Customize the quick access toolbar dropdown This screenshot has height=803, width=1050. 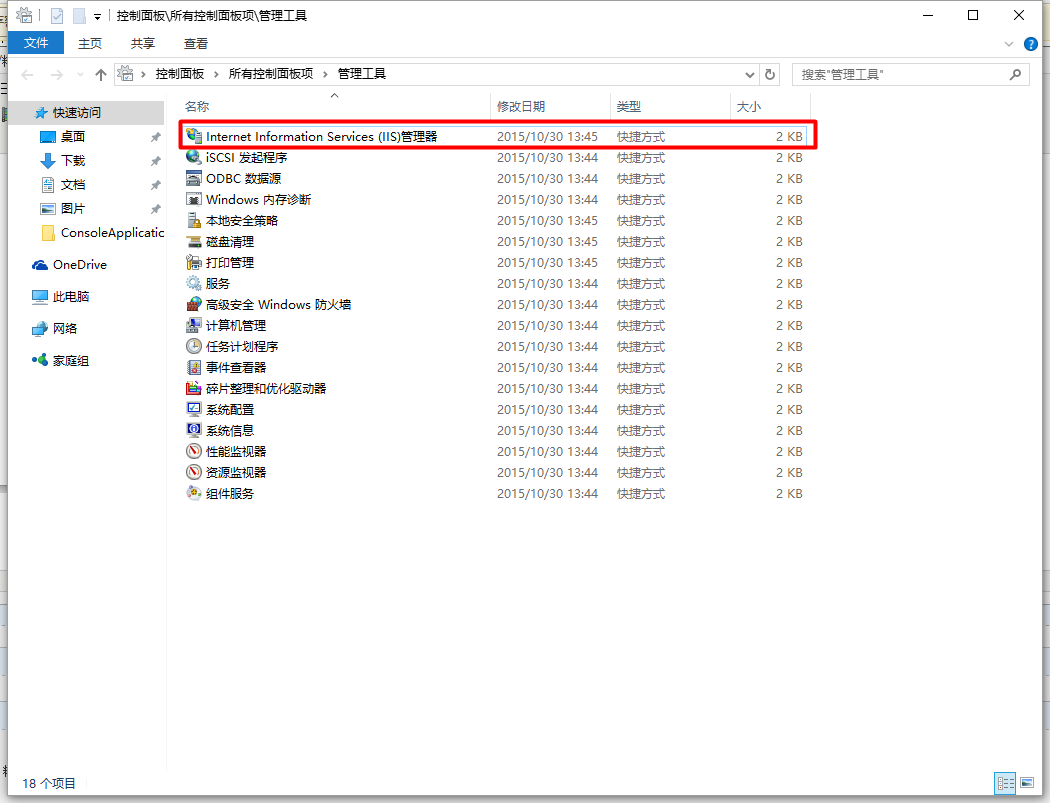point(96,15)
